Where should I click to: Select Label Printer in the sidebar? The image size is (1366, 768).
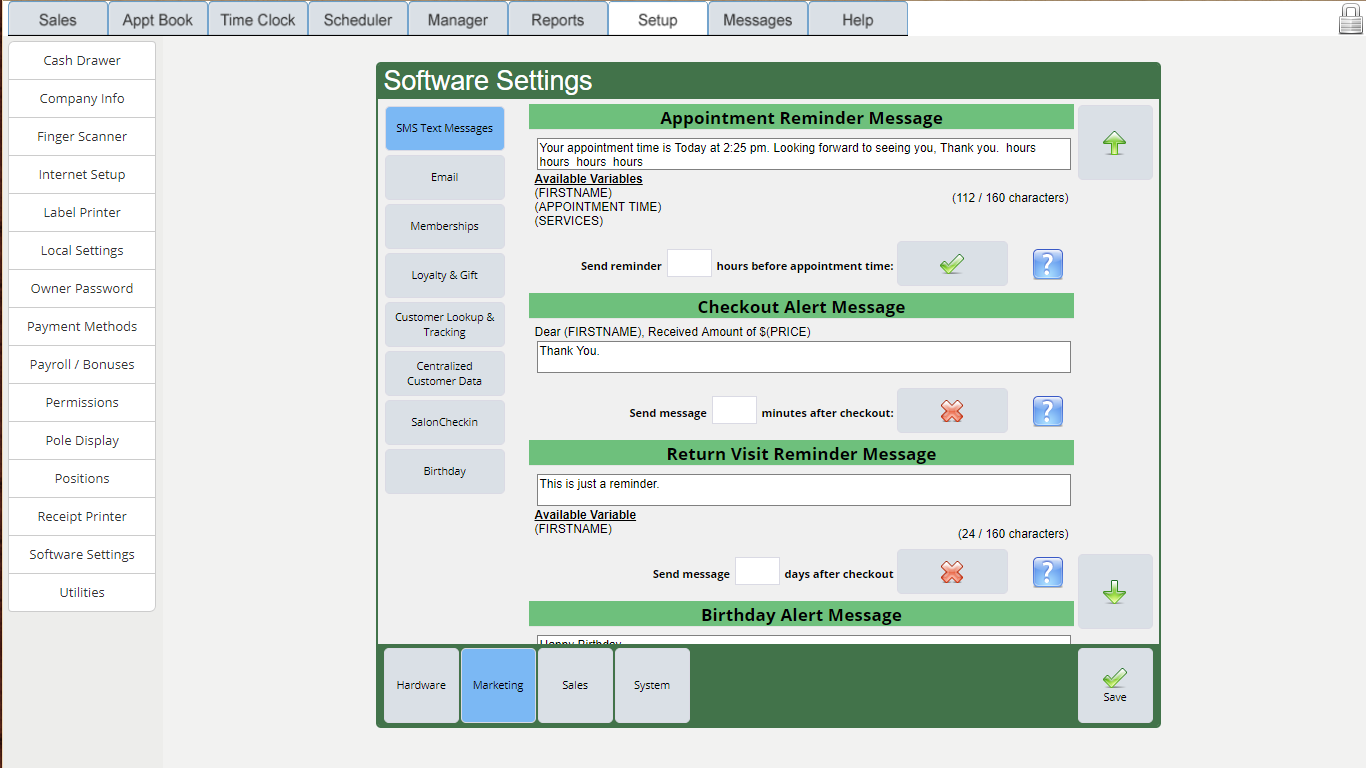point(82,213)
